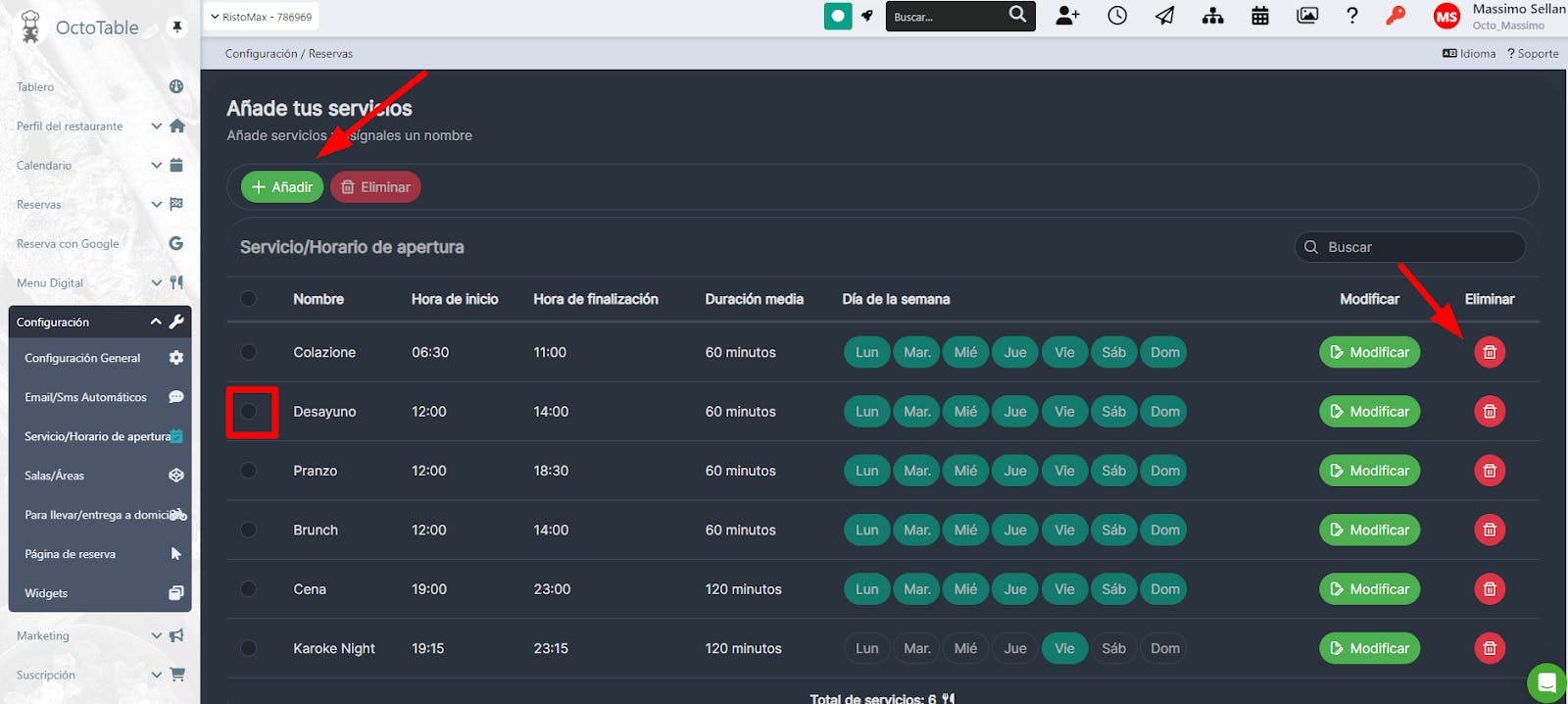Click Modificar for Cena
Image resolution: width=1568 pixels, height=704 pixels.
coord(1369,589)
